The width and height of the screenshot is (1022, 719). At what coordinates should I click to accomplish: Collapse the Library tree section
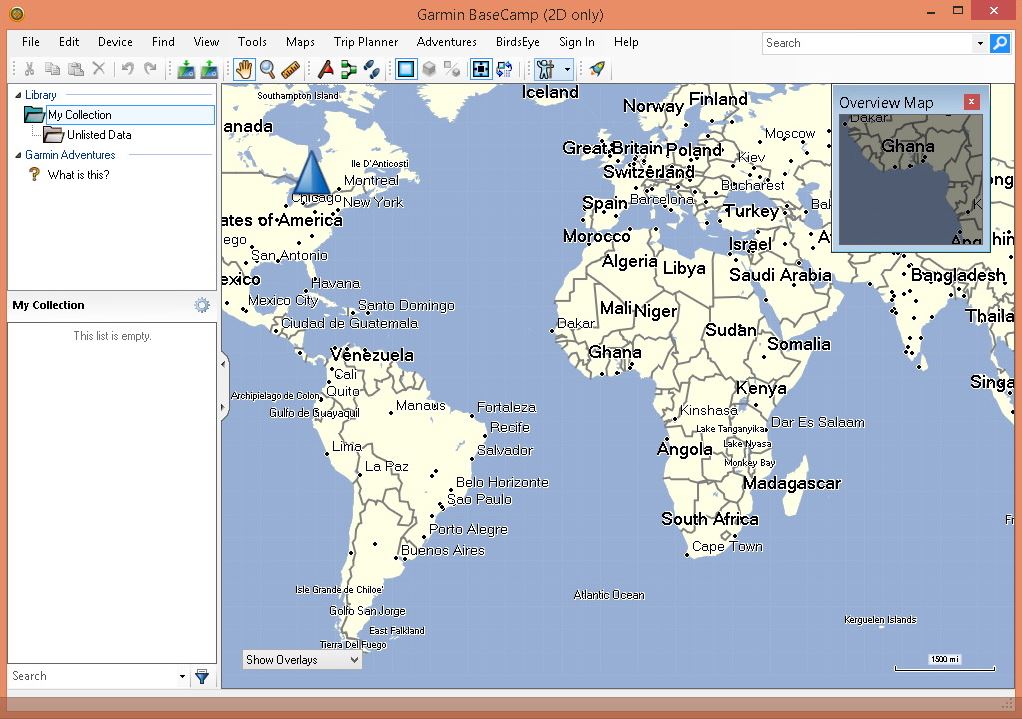click(x=18, y=95)
